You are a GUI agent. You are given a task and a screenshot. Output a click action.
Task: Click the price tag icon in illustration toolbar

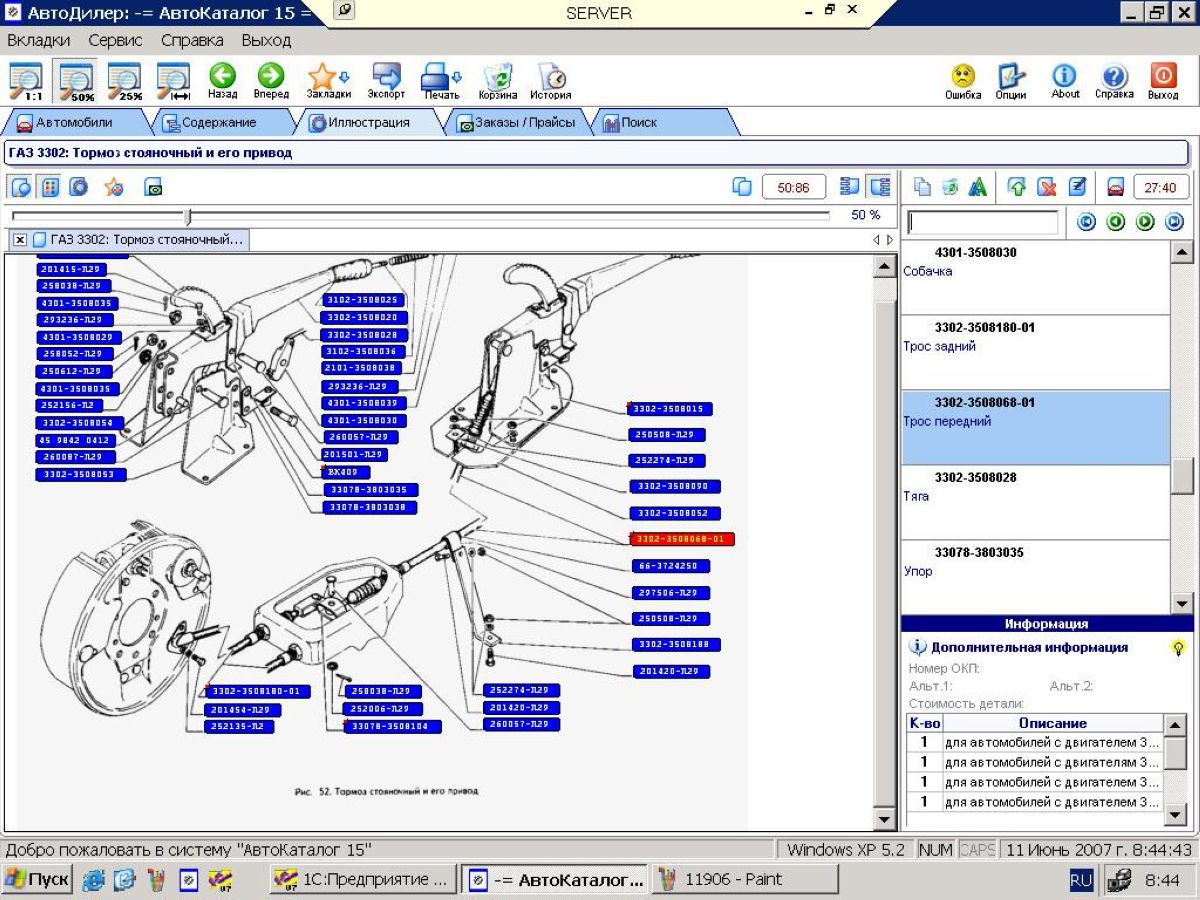[x=153, y=187]
